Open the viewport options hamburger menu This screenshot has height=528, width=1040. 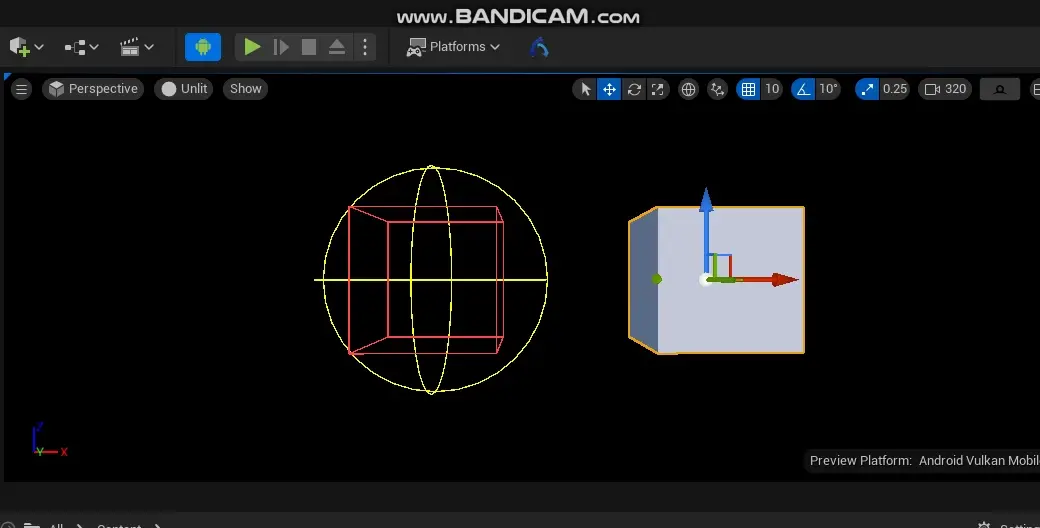coord(21,89)
